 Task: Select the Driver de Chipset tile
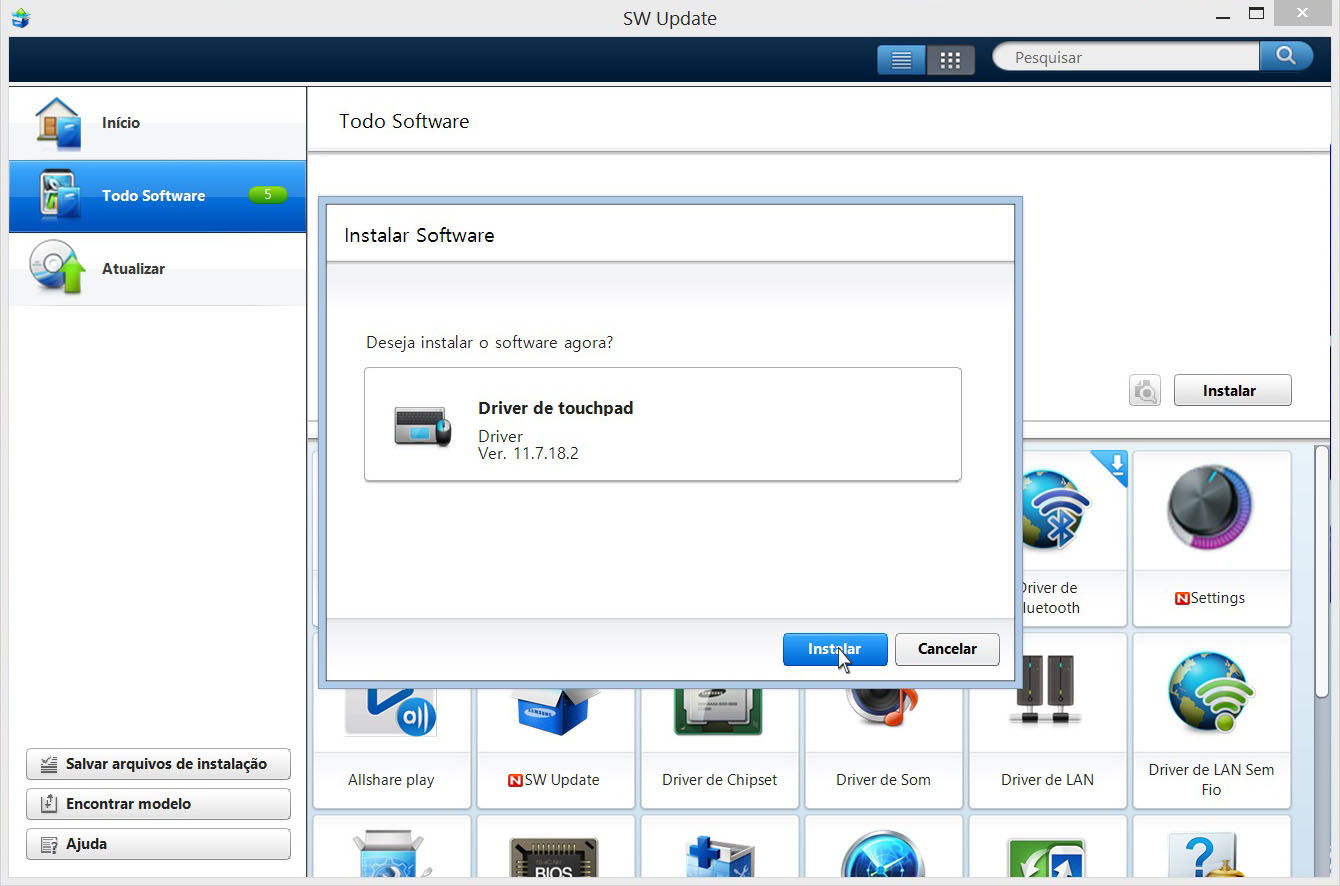tap(720, 748)
